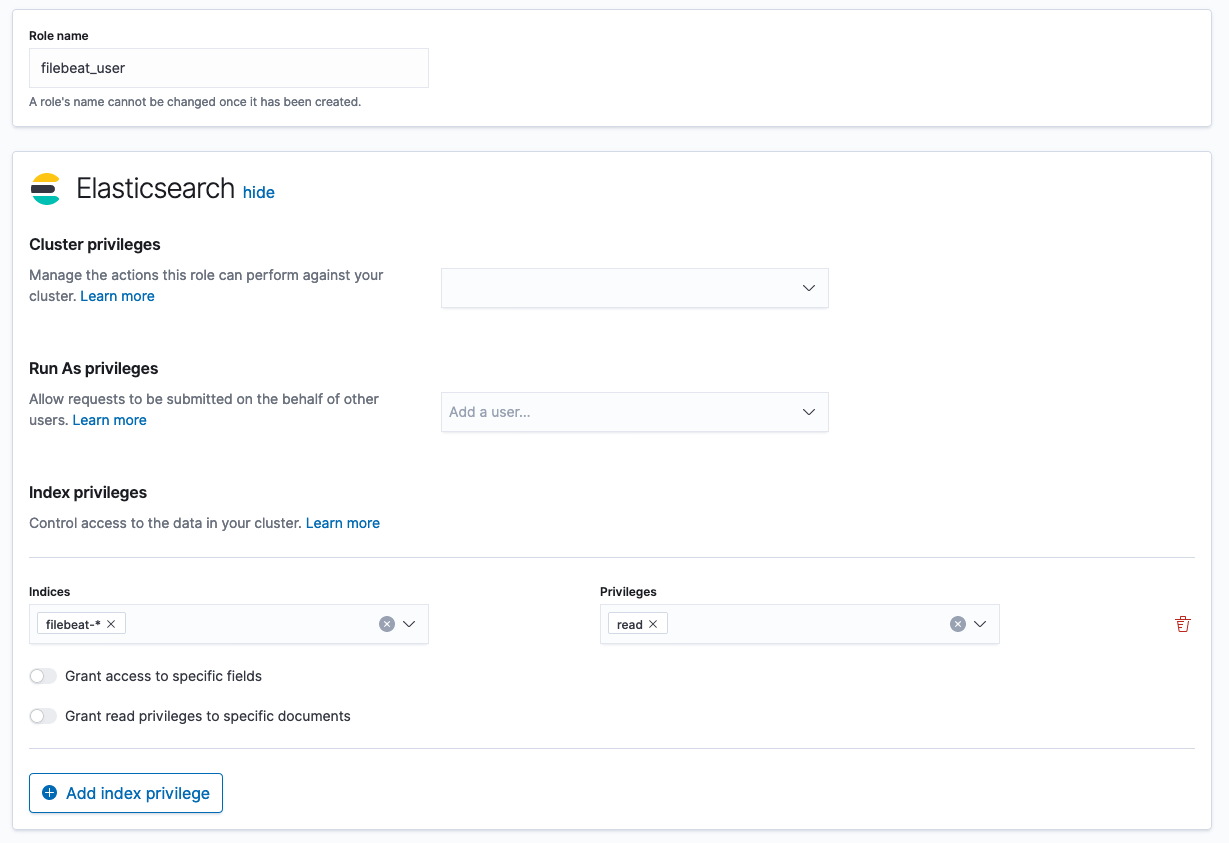Click the Elasticsearch section heading
1229x843 pixels.
pos(156,189)
